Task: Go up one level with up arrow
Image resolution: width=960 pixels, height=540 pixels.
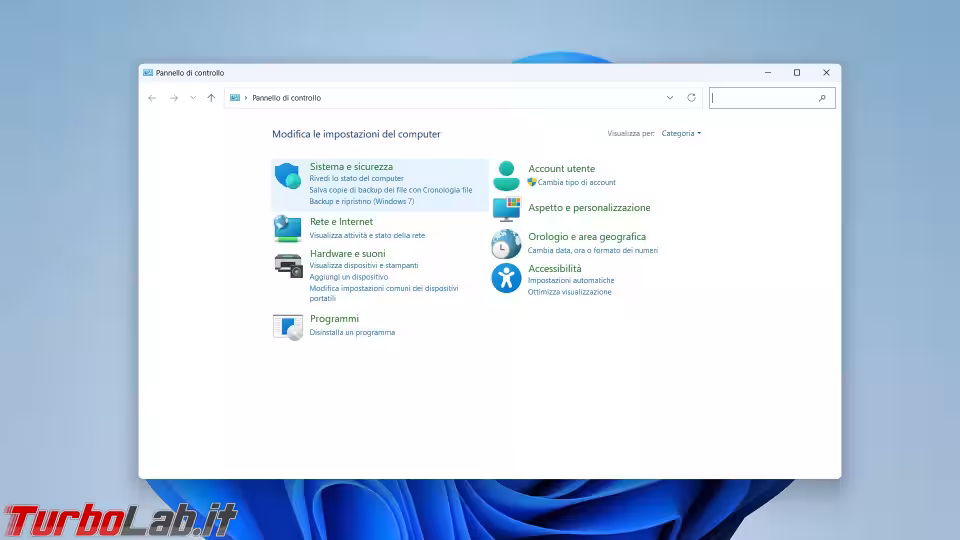Action: pyautogui.click(x=211, y=98)
